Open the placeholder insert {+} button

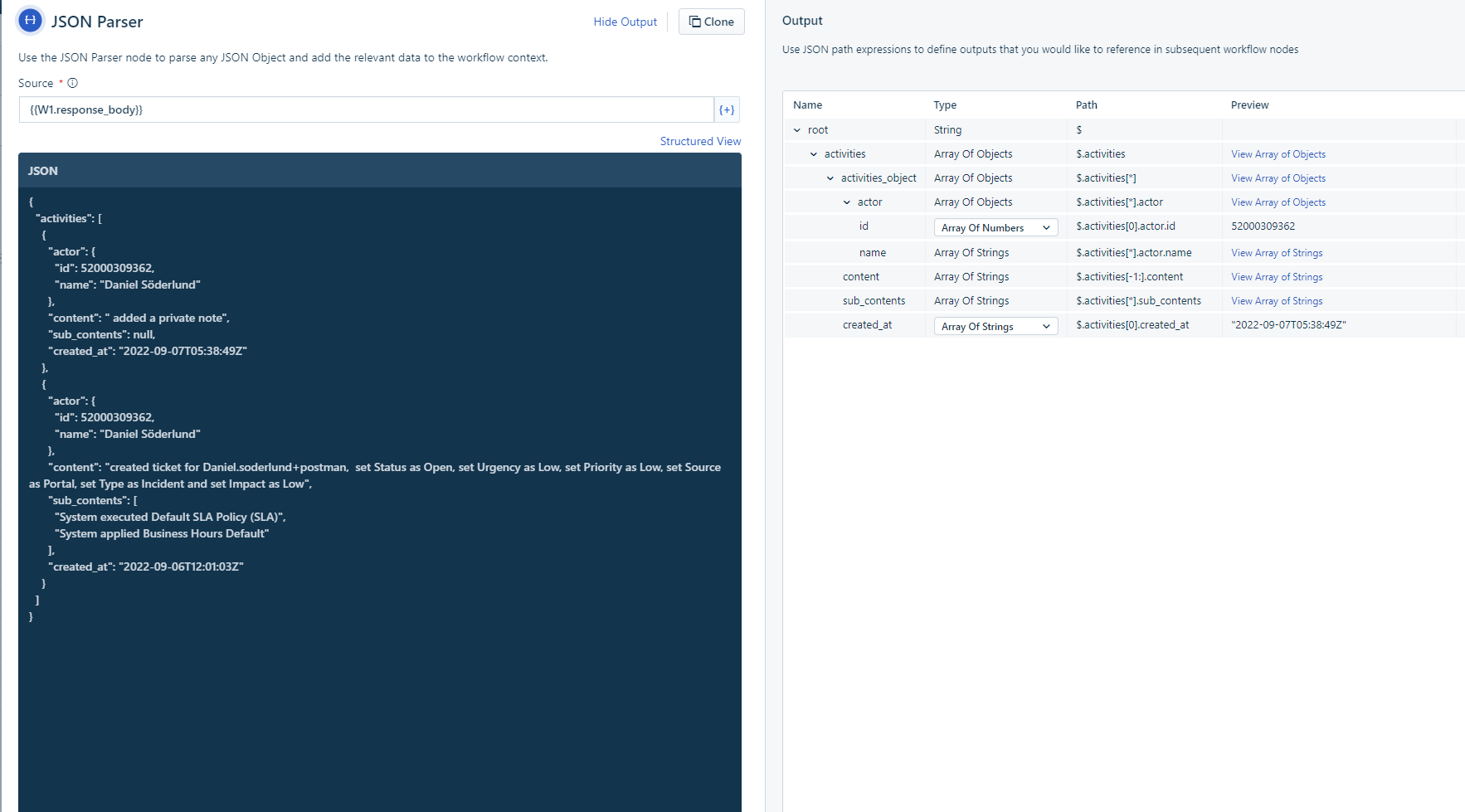[x=727, y=109]
